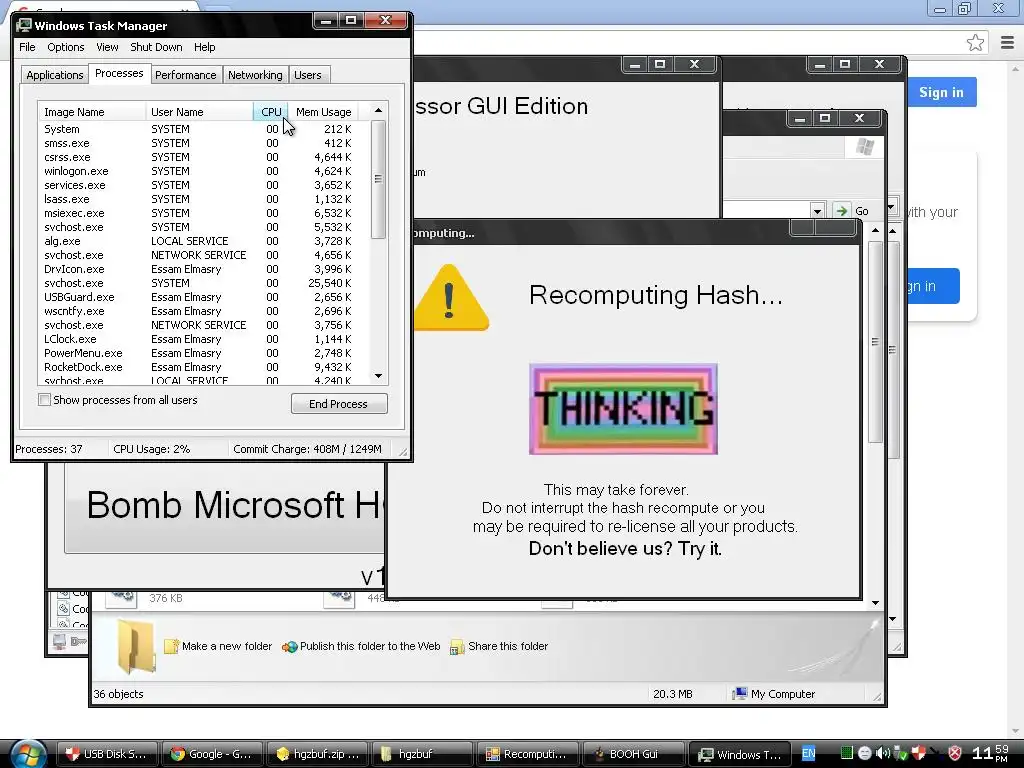
Task: Switch to hgzbuf.zip taskbar button
Action: [317, 754]
